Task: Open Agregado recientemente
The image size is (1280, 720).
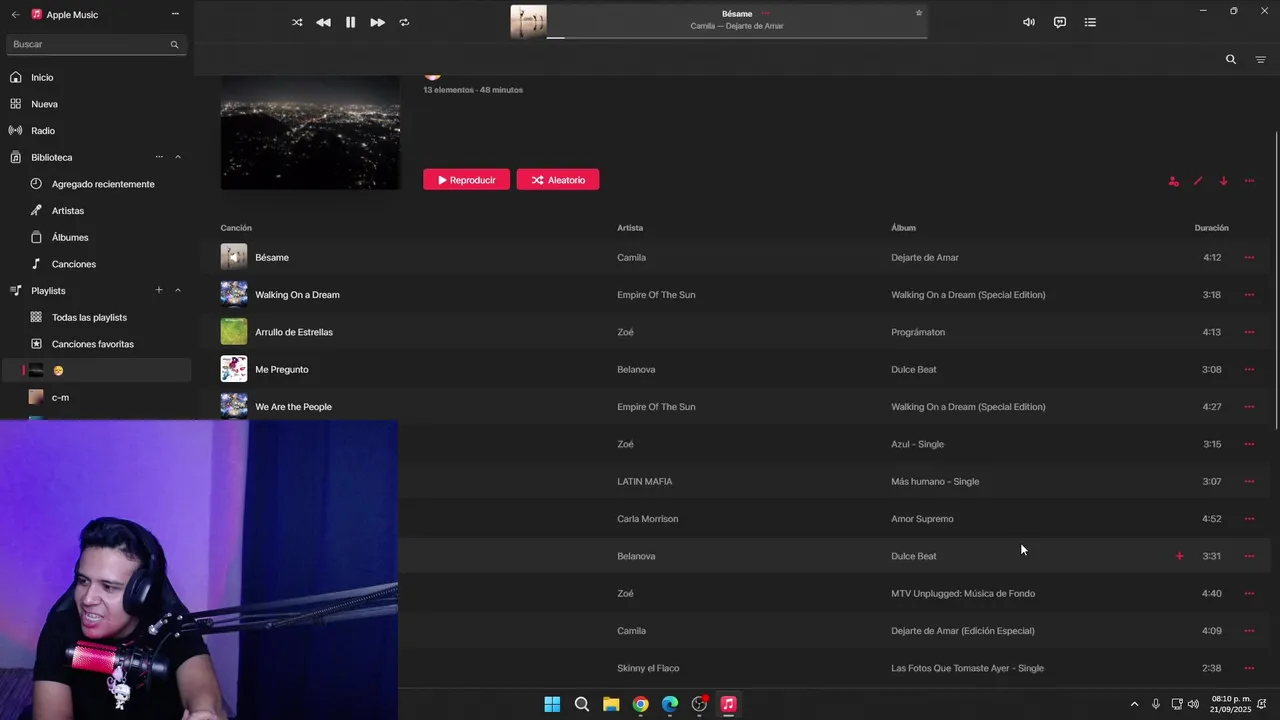Action: tap(103, 184)
